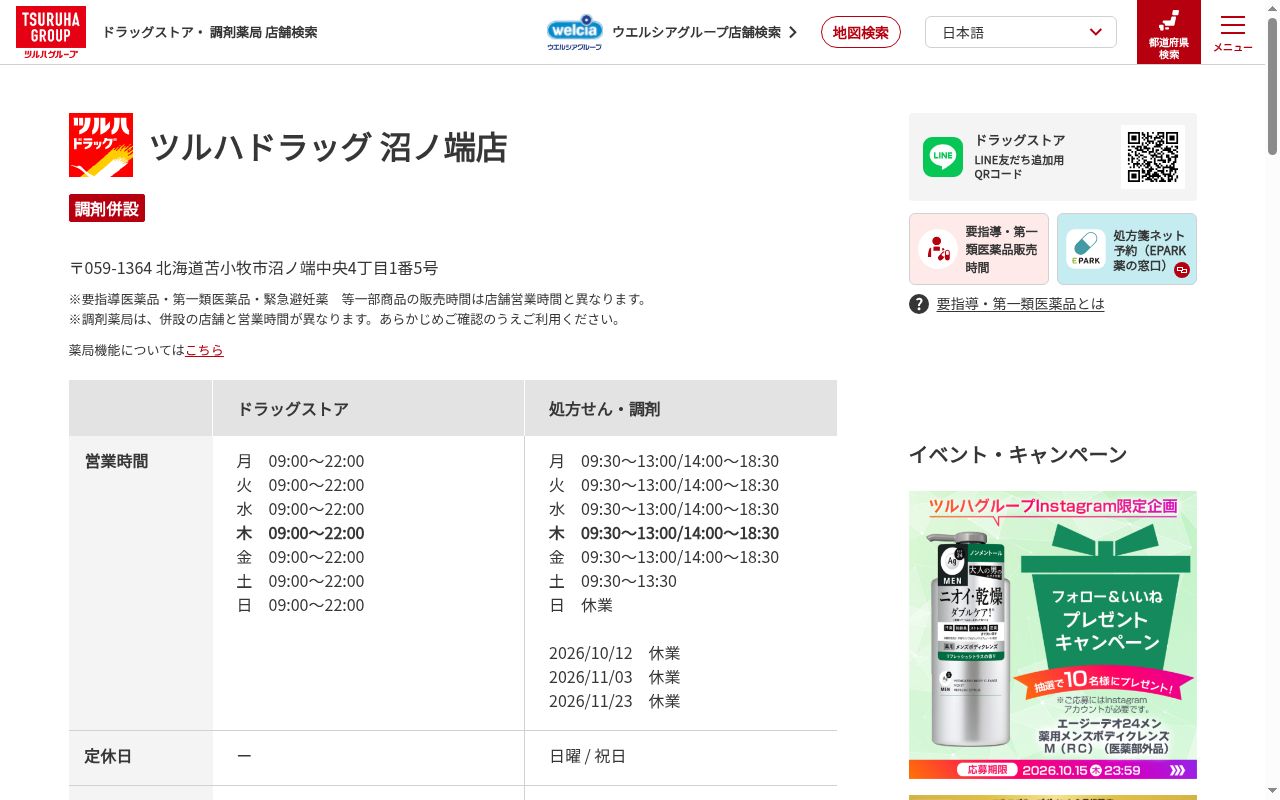Click the ツルハドラッグ store logo icon
Viewport: 1280px width, 800px height.
click(x=101, y=145)
